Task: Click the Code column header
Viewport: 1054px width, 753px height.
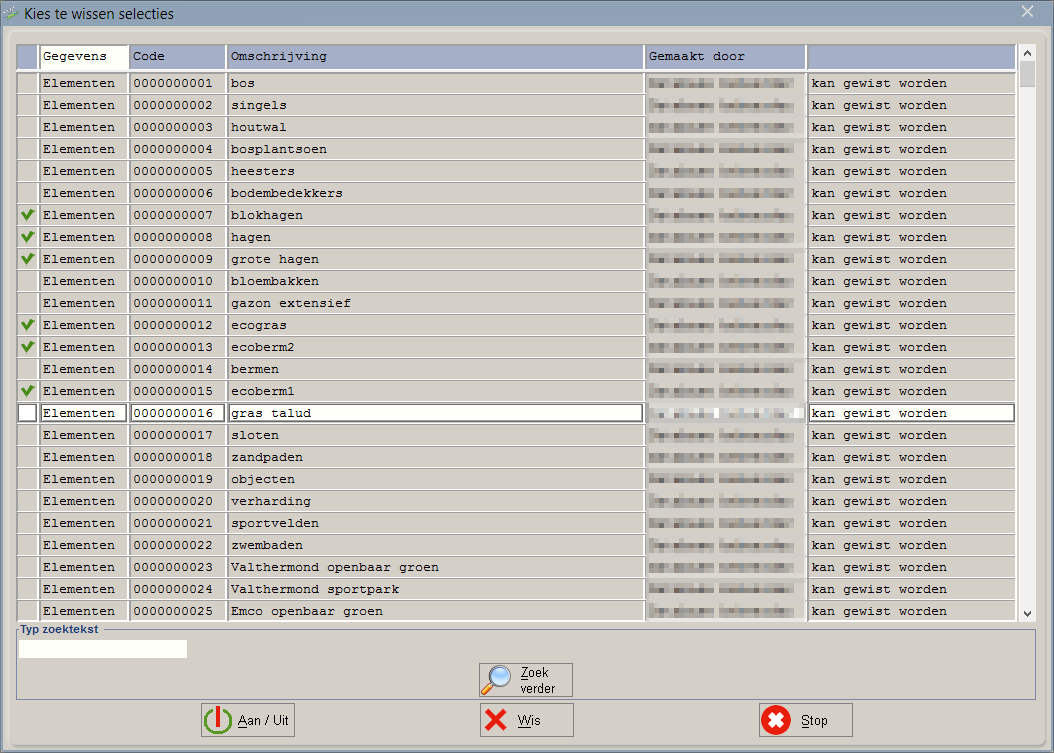Action: pyautogui.click(x=177, y=57)
